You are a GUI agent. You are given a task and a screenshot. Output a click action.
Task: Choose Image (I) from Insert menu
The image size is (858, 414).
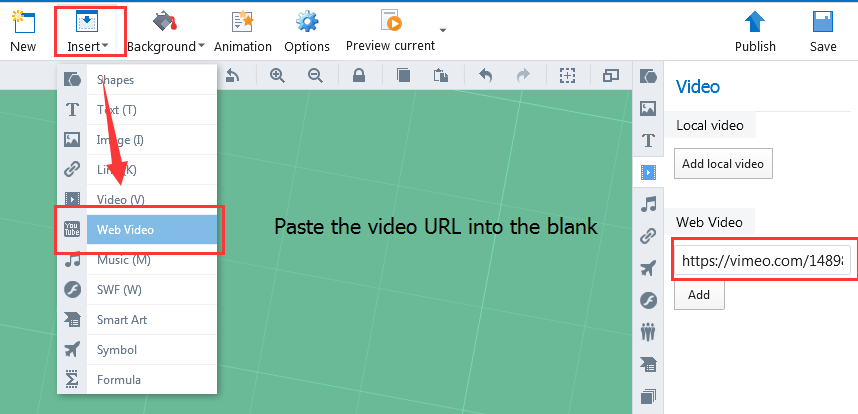click(x=137, y=140)
